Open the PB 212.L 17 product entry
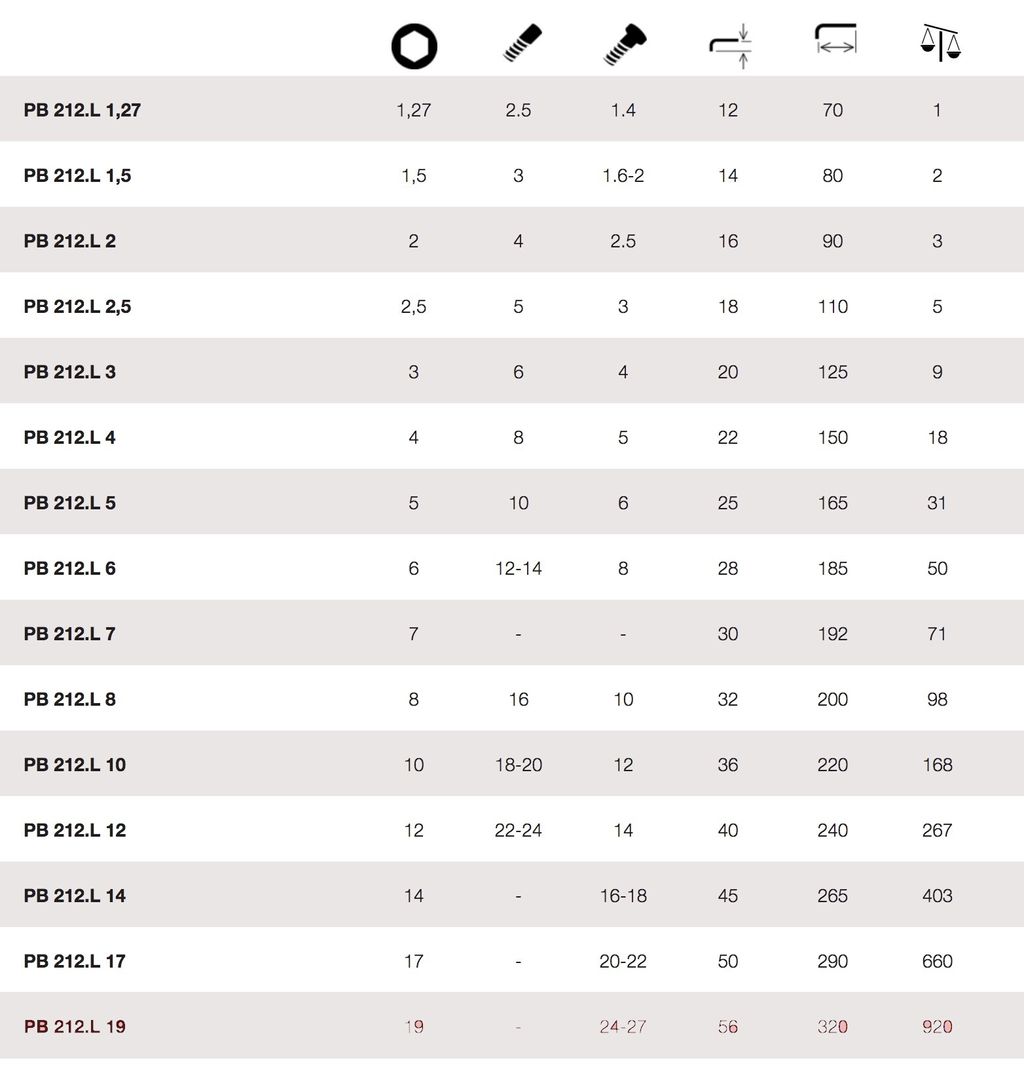 pos(75,961)
